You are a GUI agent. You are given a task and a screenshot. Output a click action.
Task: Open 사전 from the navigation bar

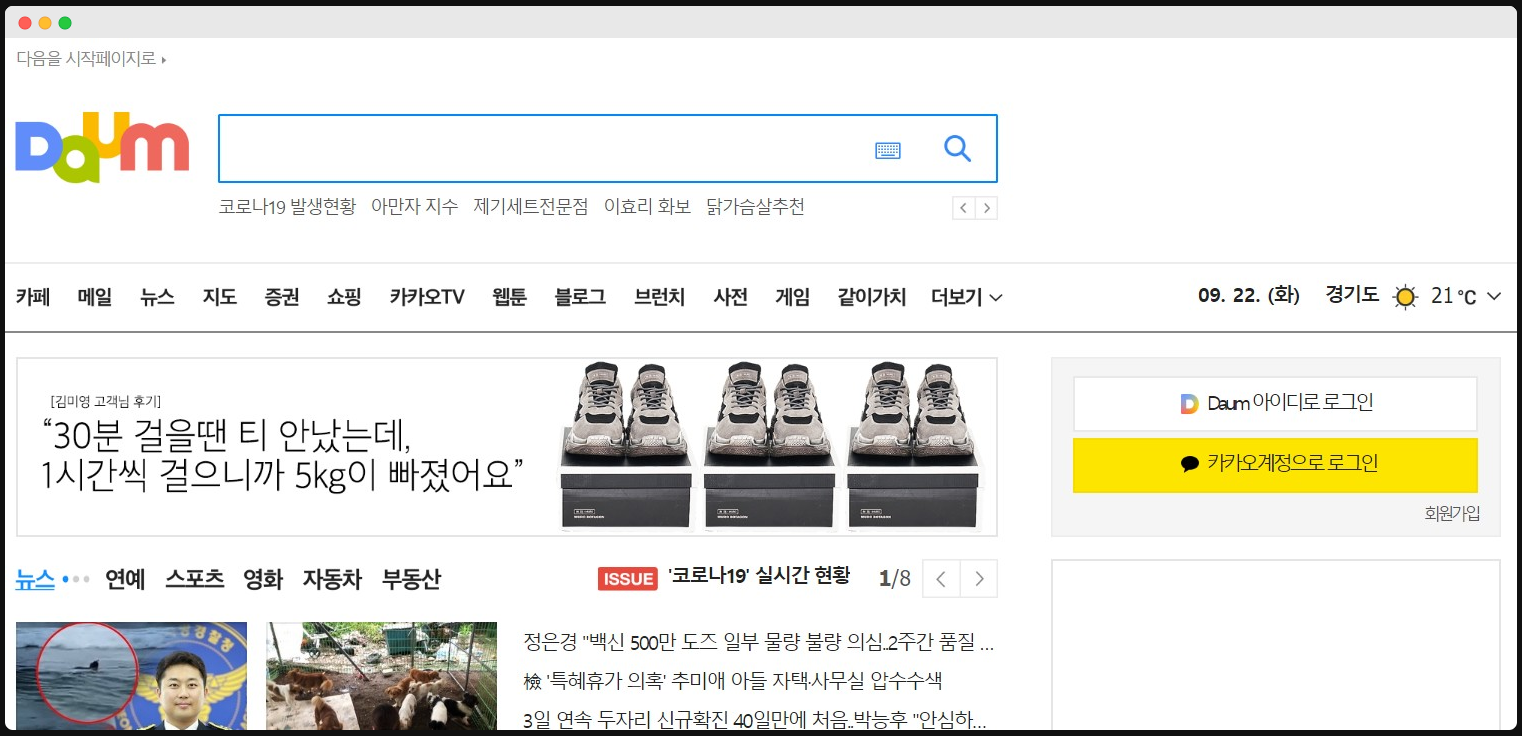point(730,297)
